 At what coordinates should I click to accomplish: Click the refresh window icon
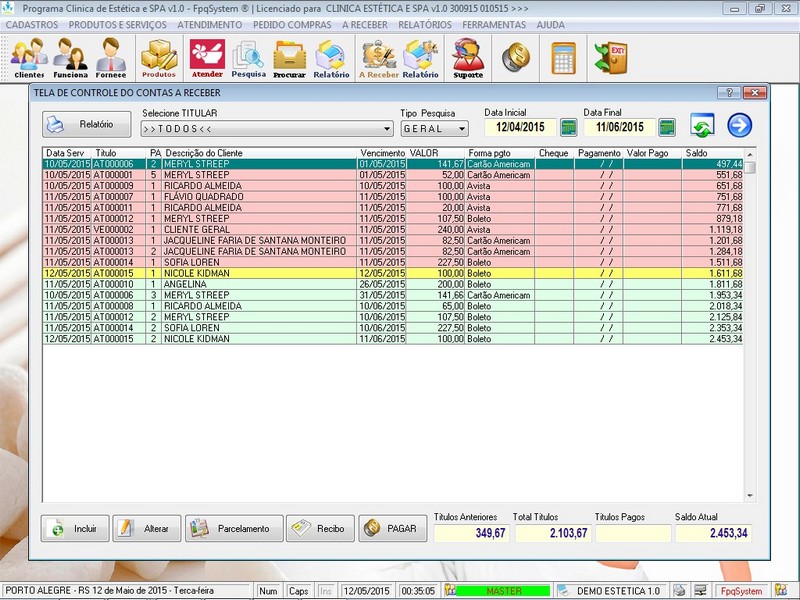(702, 126)
